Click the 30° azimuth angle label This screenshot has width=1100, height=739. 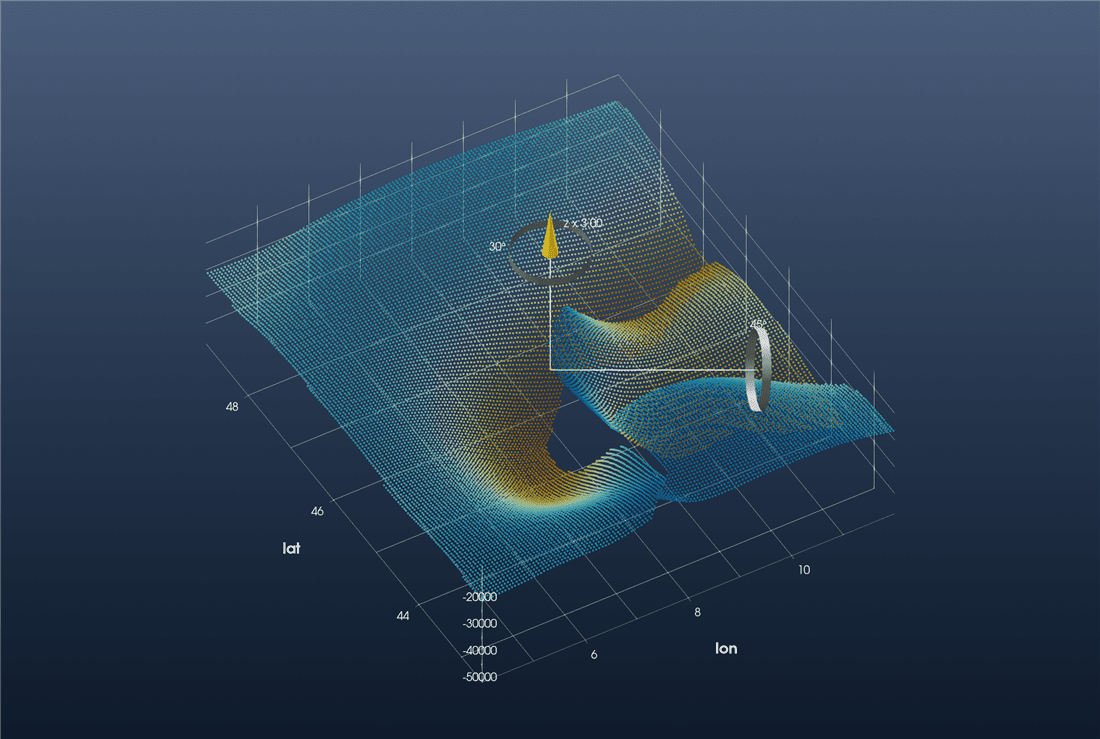pos(497,247)
